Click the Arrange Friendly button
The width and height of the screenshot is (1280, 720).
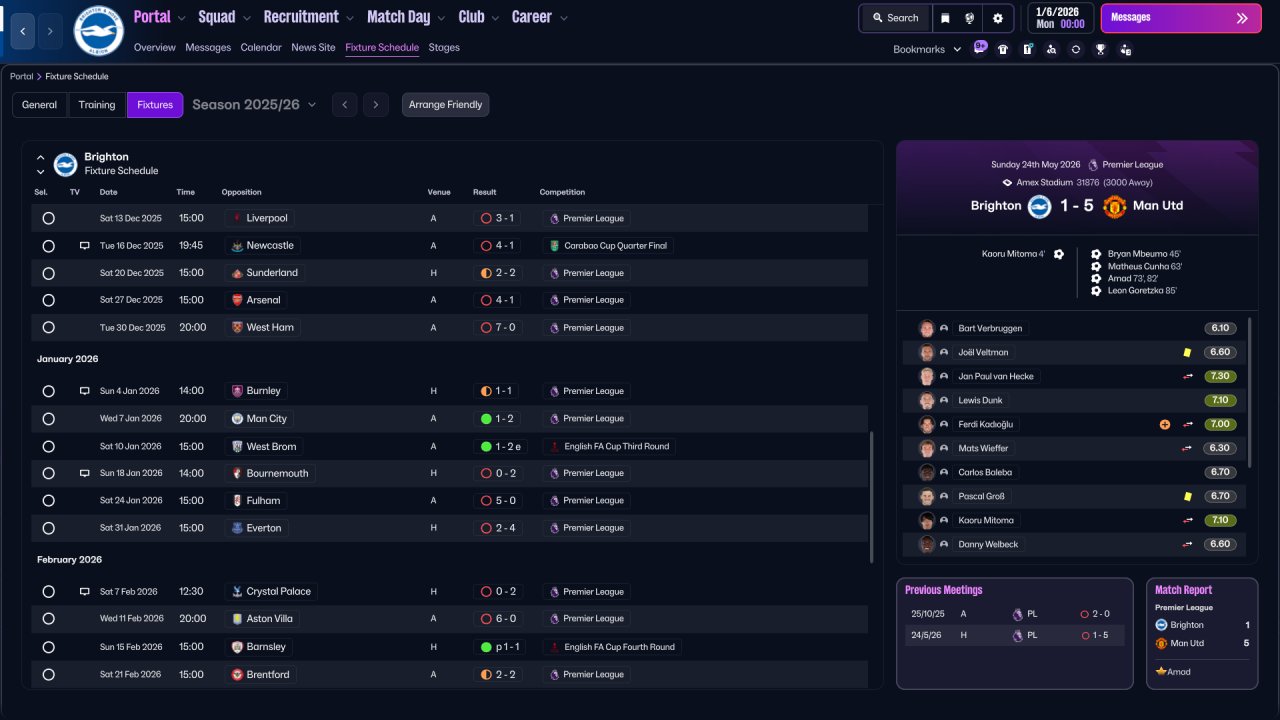click(x=446, y=105)
